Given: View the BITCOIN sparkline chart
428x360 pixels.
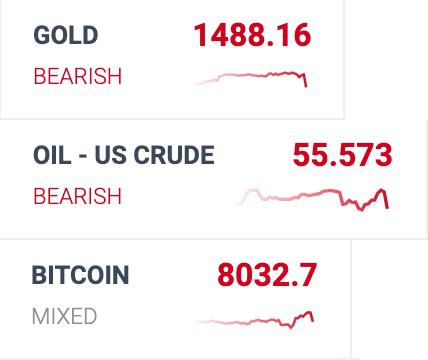Looking at the screenshot, I should click(x=255, y=320).
